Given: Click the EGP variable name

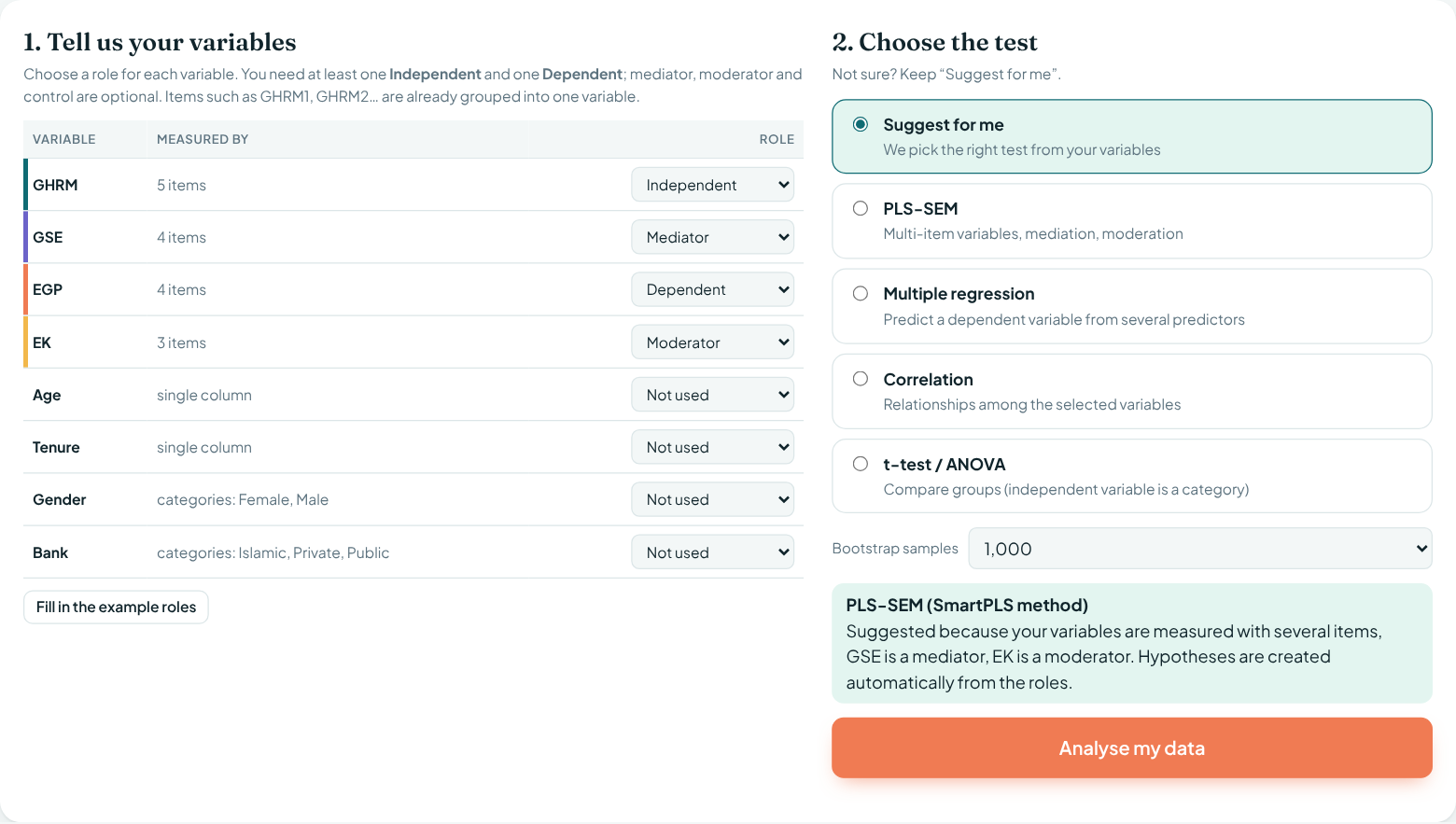Looking at the screenshot, I should [x=48, y=289].
